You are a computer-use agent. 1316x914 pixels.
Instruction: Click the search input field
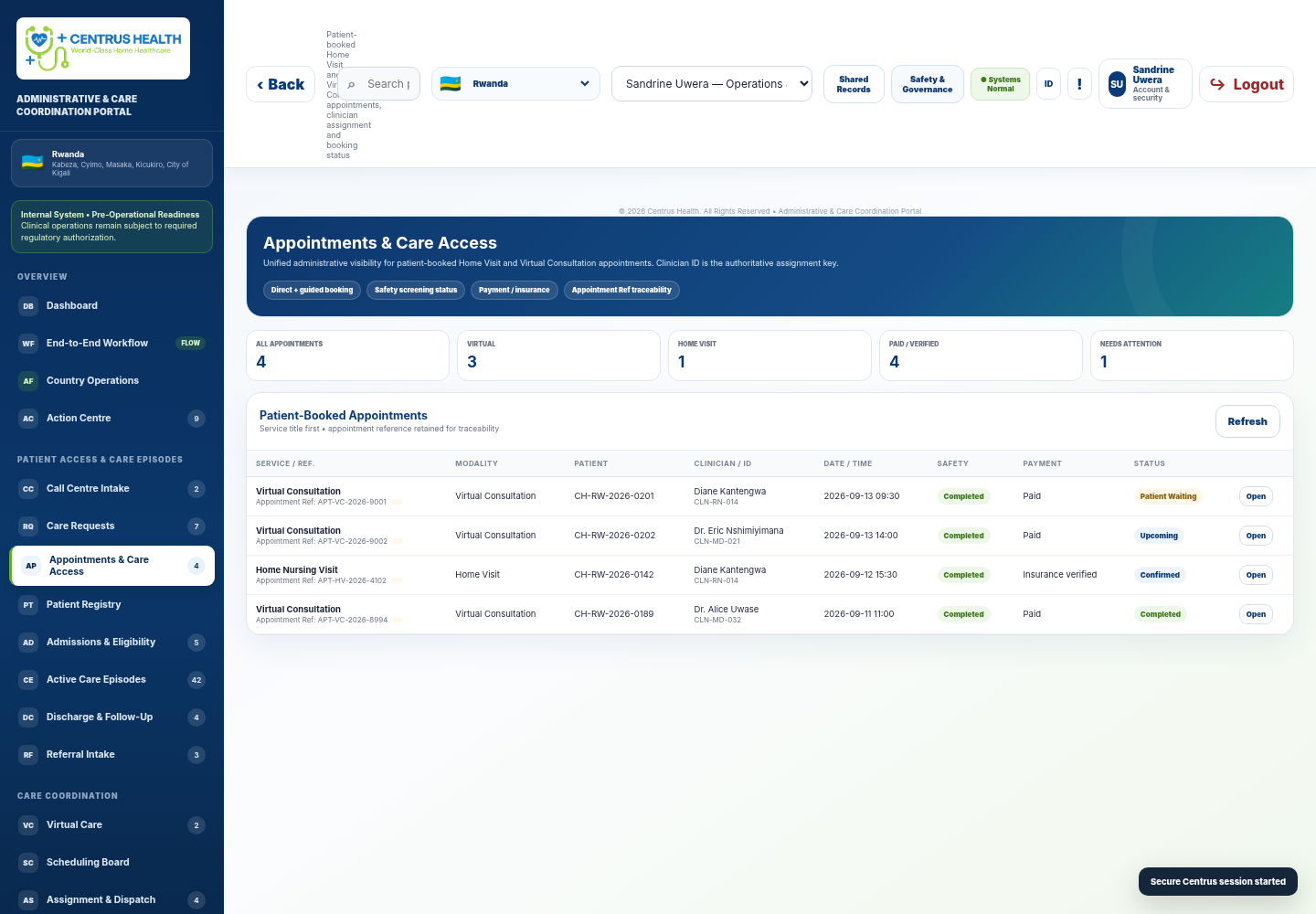pos(379,84)
